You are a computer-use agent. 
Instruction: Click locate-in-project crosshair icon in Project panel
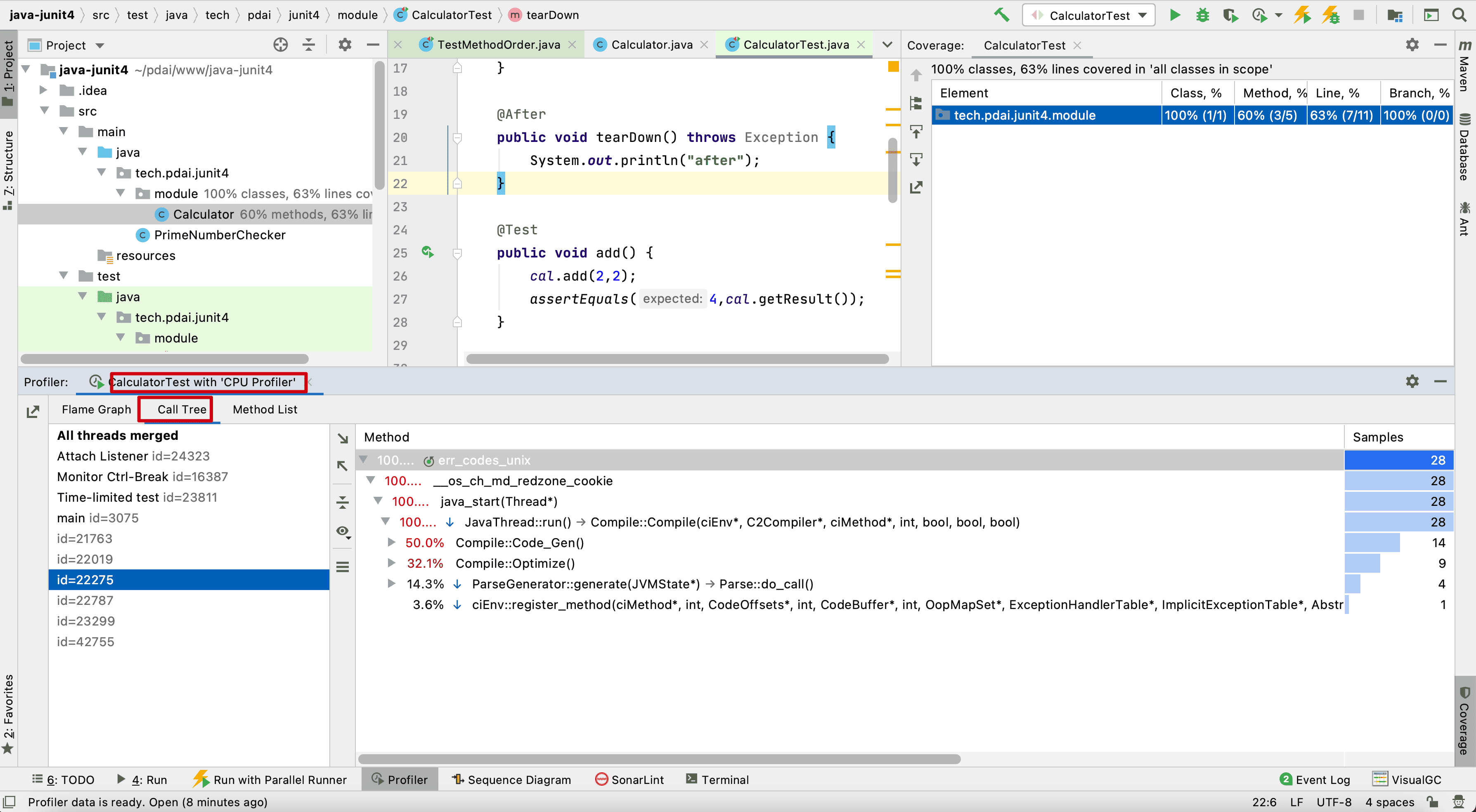[280, 45]
